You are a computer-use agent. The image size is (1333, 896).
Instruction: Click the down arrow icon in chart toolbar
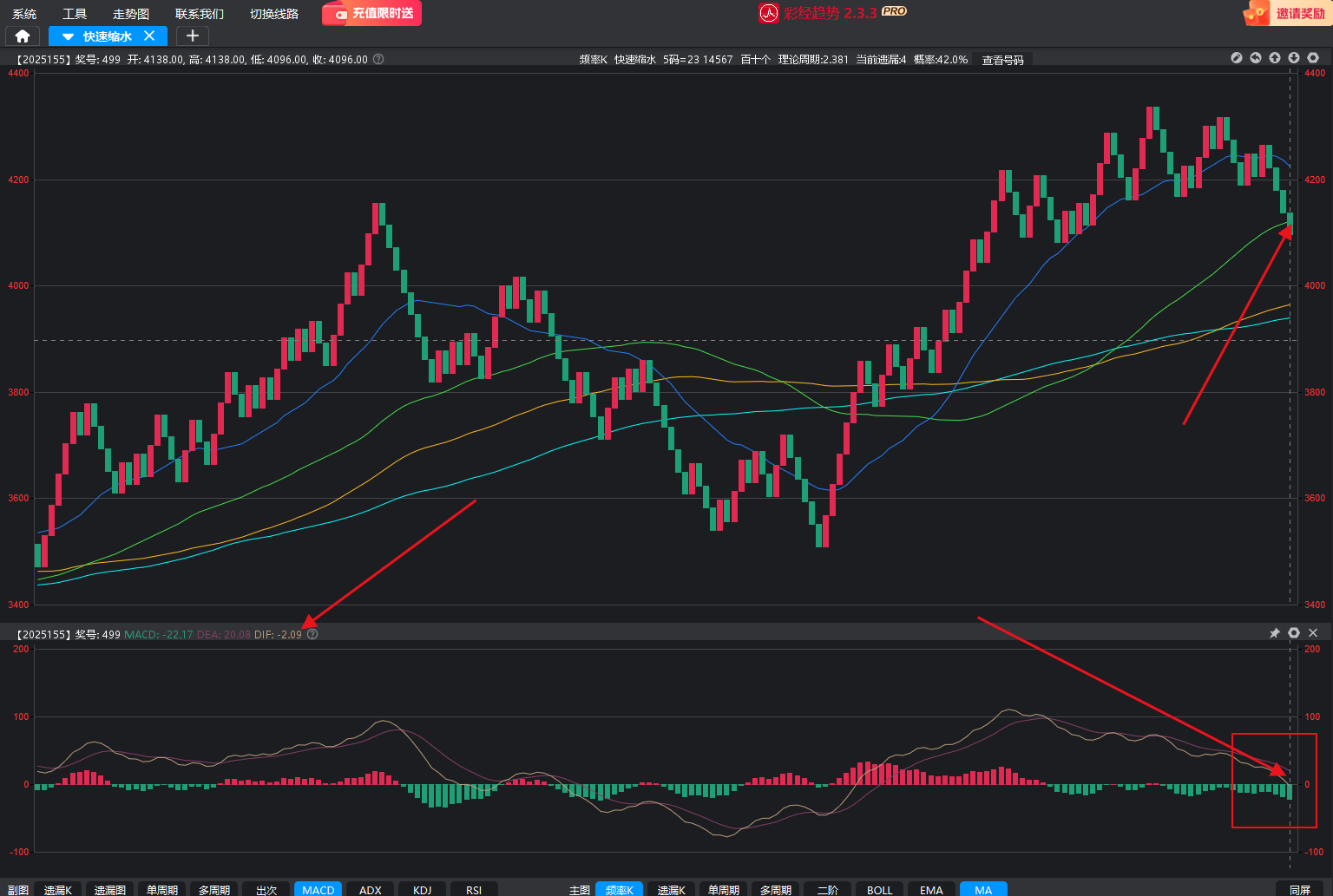point(1294,58)
